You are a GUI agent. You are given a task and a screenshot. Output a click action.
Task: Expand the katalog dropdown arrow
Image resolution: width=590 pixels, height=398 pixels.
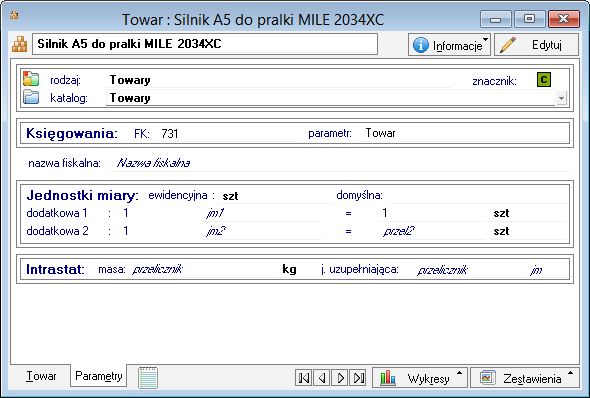(561, 99)
